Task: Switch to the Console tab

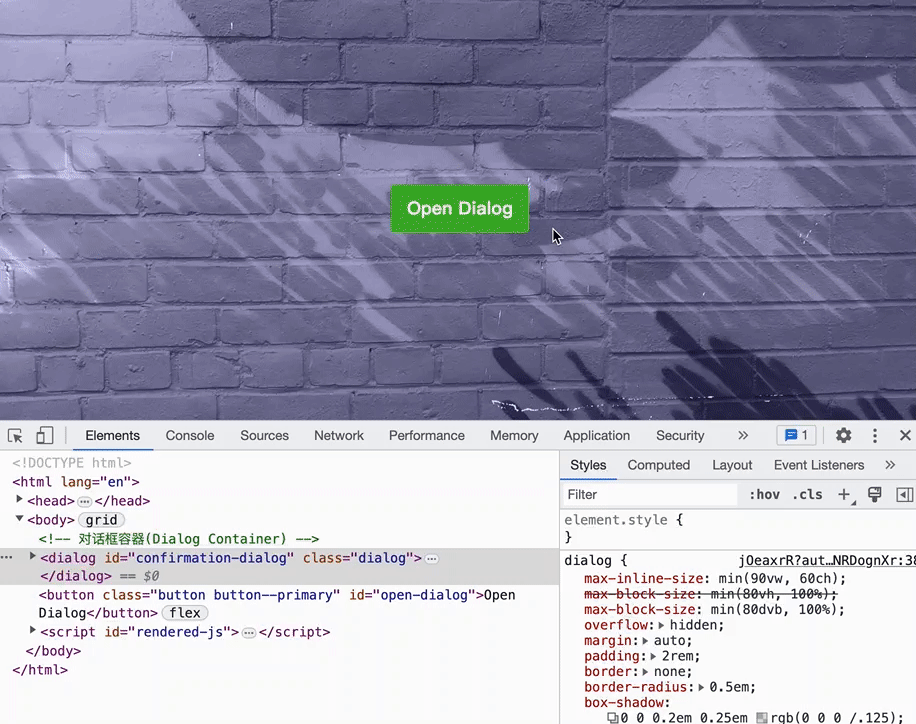Action: click(190, 435)
